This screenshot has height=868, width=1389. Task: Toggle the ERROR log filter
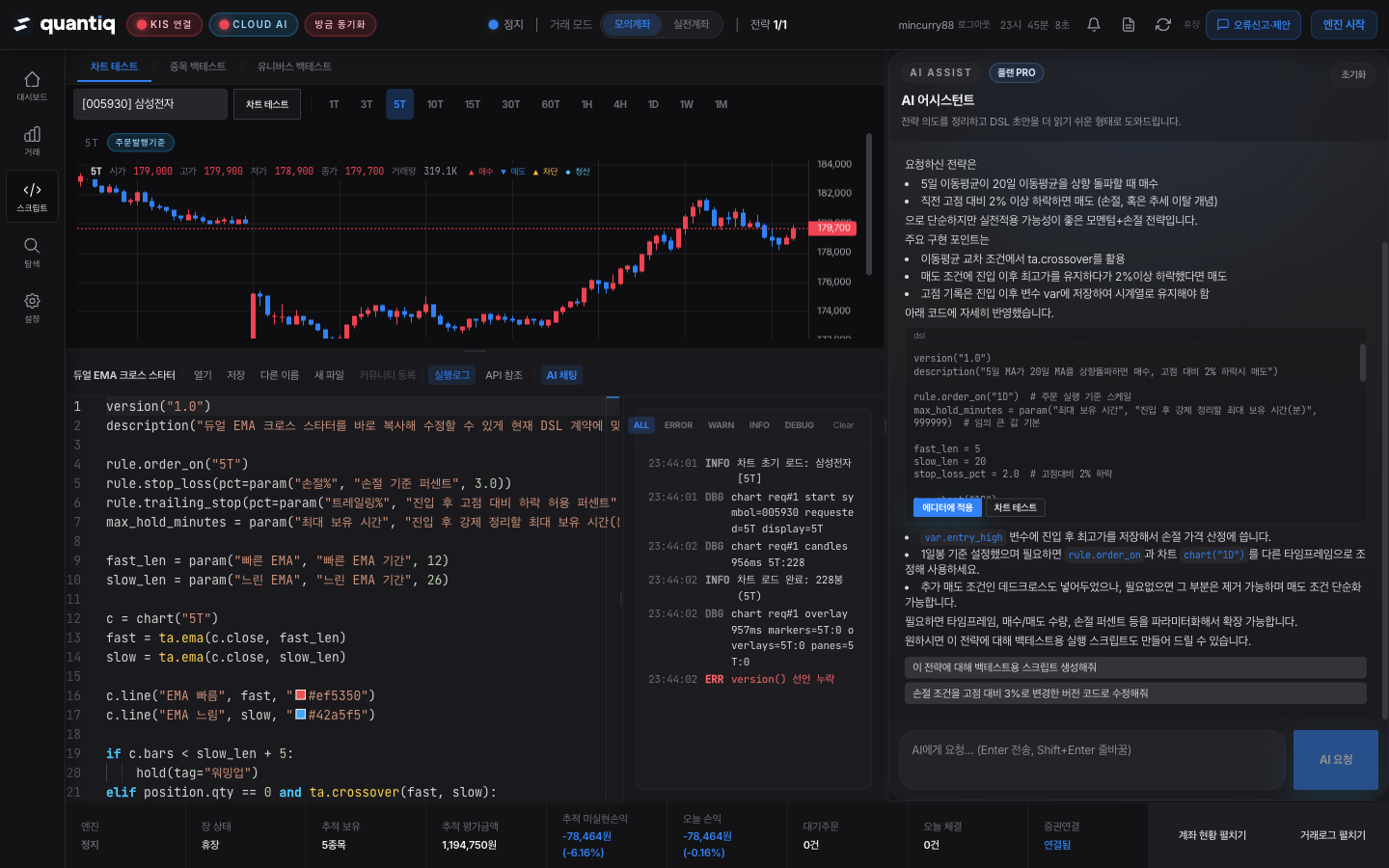point(678,425)
